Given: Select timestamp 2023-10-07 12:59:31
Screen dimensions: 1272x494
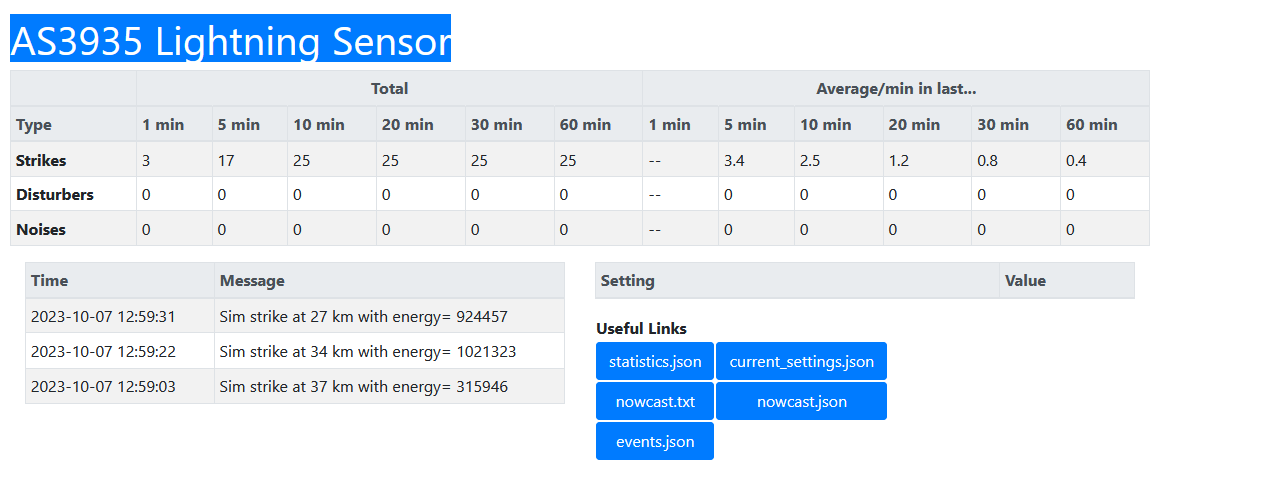Looking at the screenshot, I should click(x=103, y=316).
